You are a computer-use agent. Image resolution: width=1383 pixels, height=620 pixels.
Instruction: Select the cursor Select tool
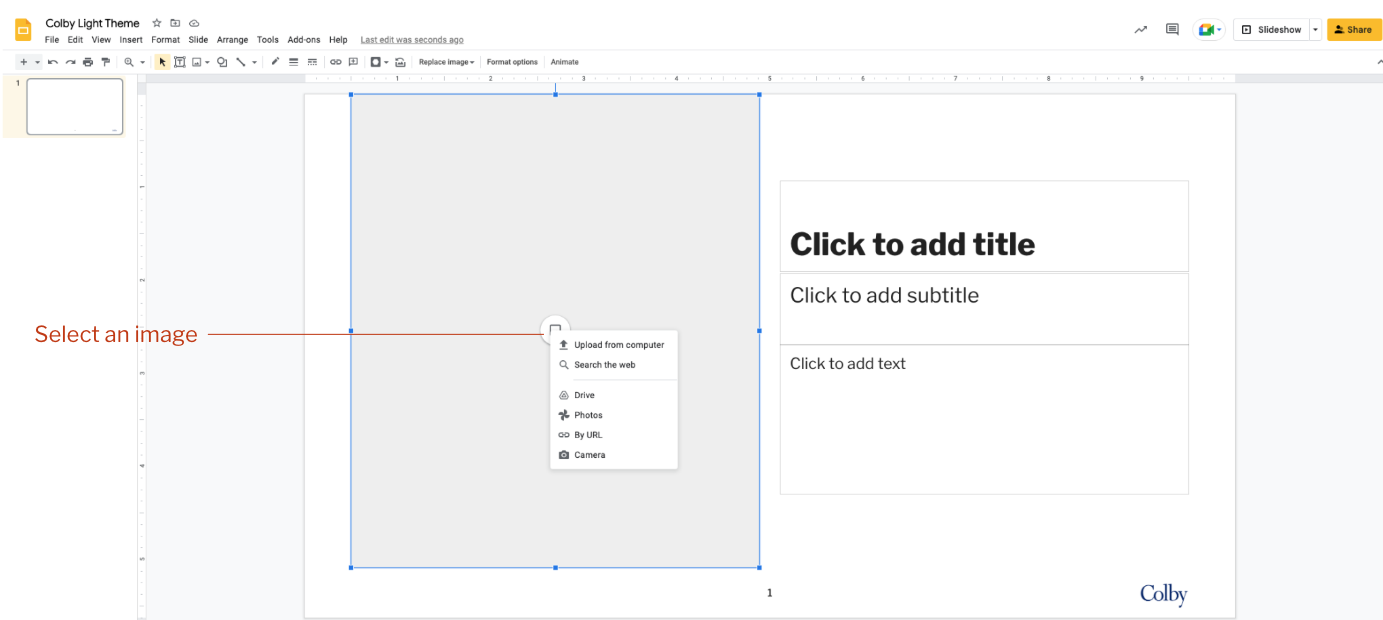[x=163, y=62]
